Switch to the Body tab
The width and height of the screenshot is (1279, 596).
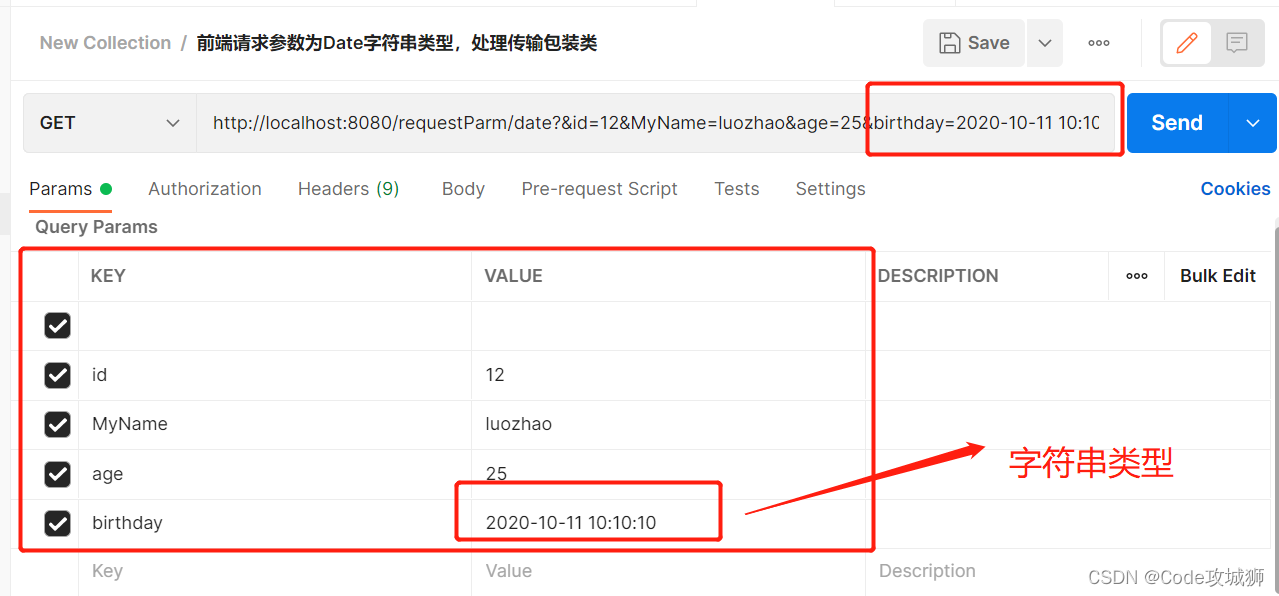click(x=463, y=189)
